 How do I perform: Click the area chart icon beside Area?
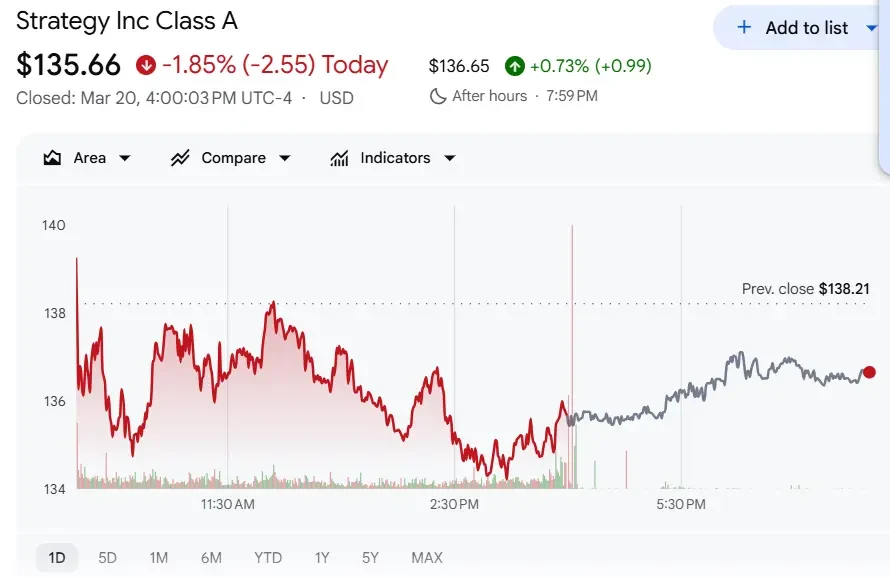click(53, 157)
